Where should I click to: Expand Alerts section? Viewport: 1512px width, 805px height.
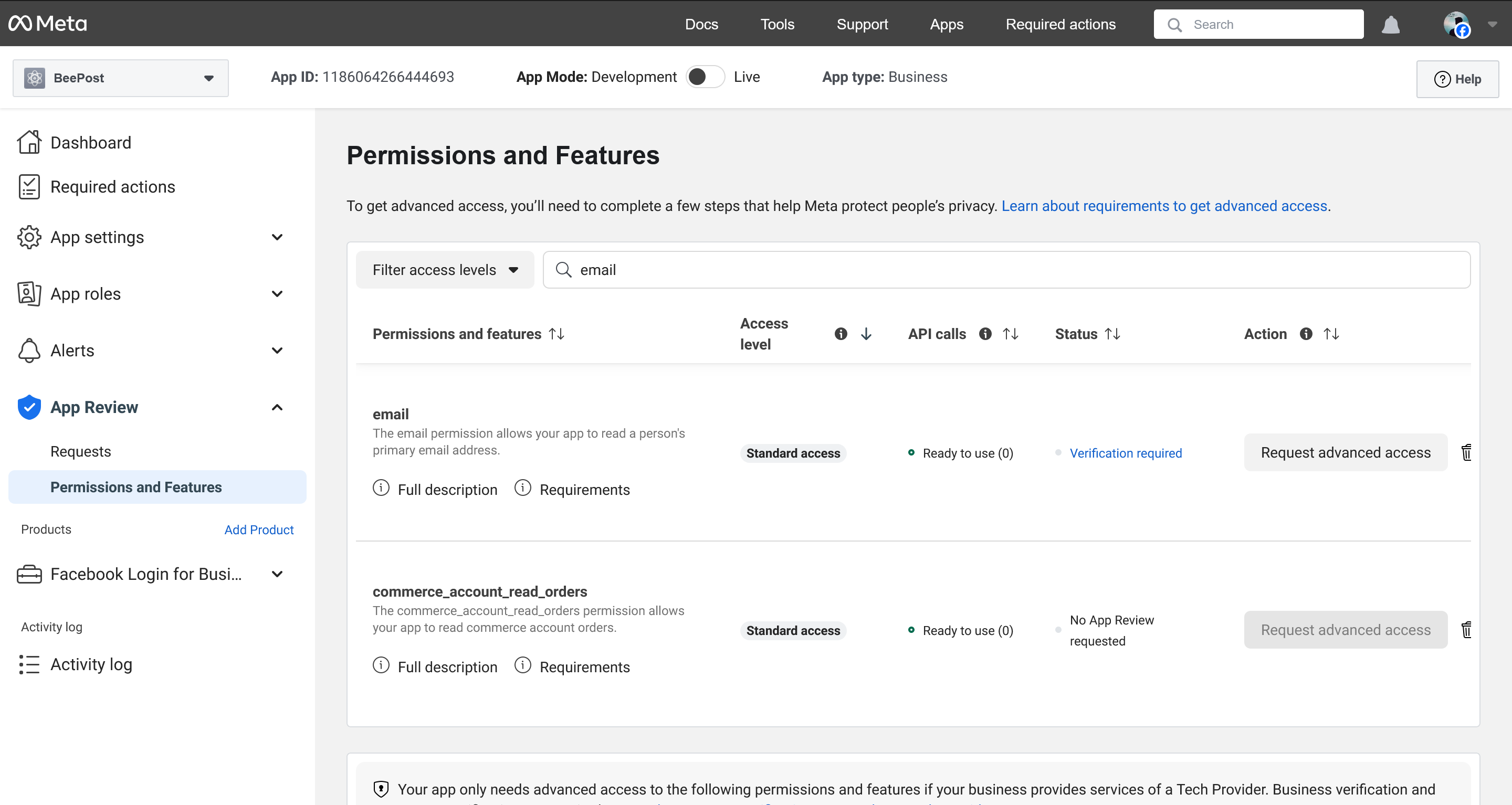[x=277, y=350]
